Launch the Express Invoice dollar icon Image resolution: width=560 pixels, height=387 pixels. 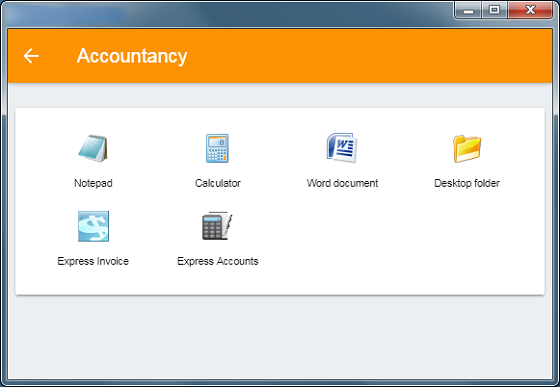tap(93, 226)
